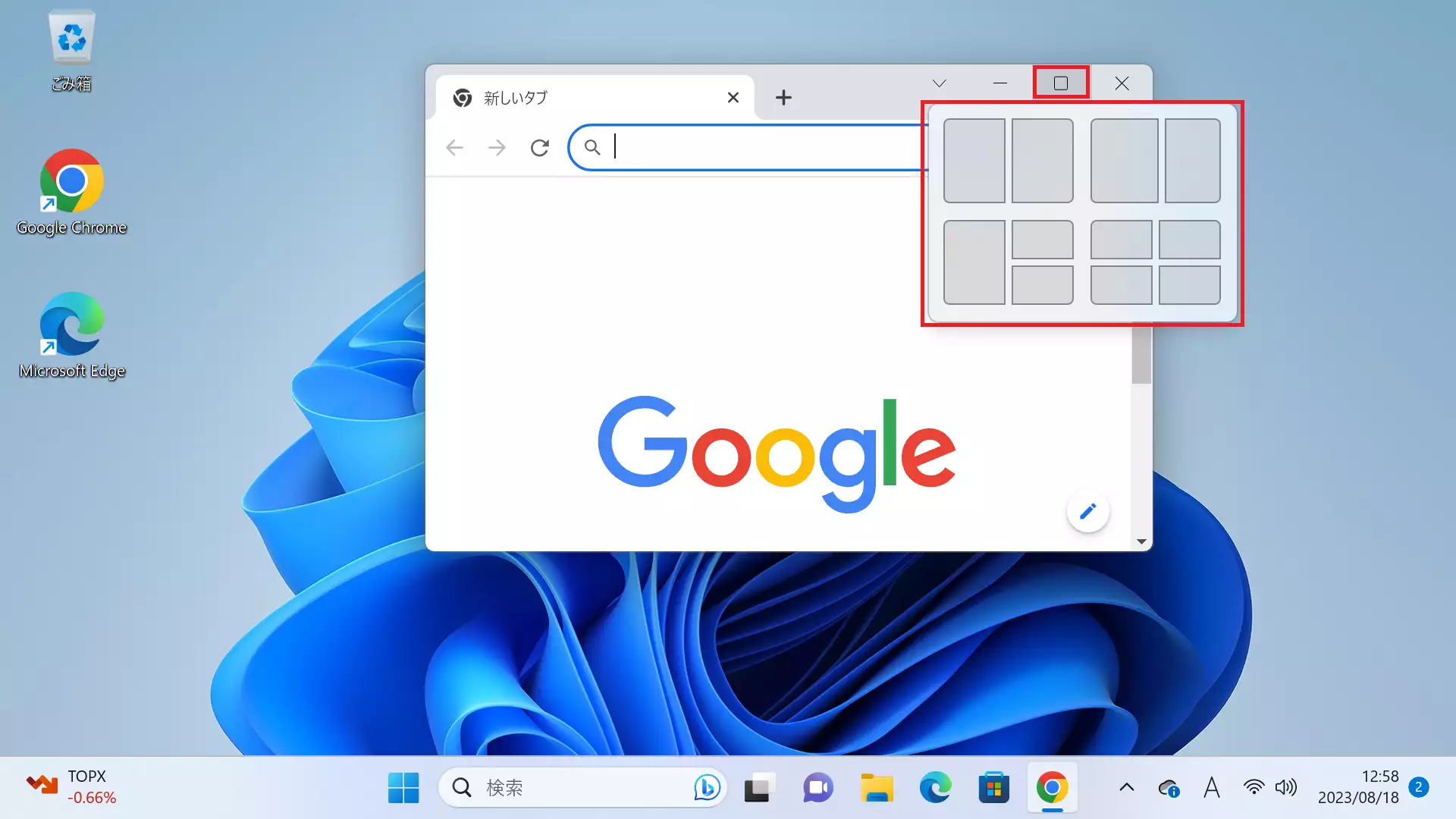Viewport: 1456px width, 819px height.
Task: Click the taskbar 検索 search box
Action: pos(582,788)
